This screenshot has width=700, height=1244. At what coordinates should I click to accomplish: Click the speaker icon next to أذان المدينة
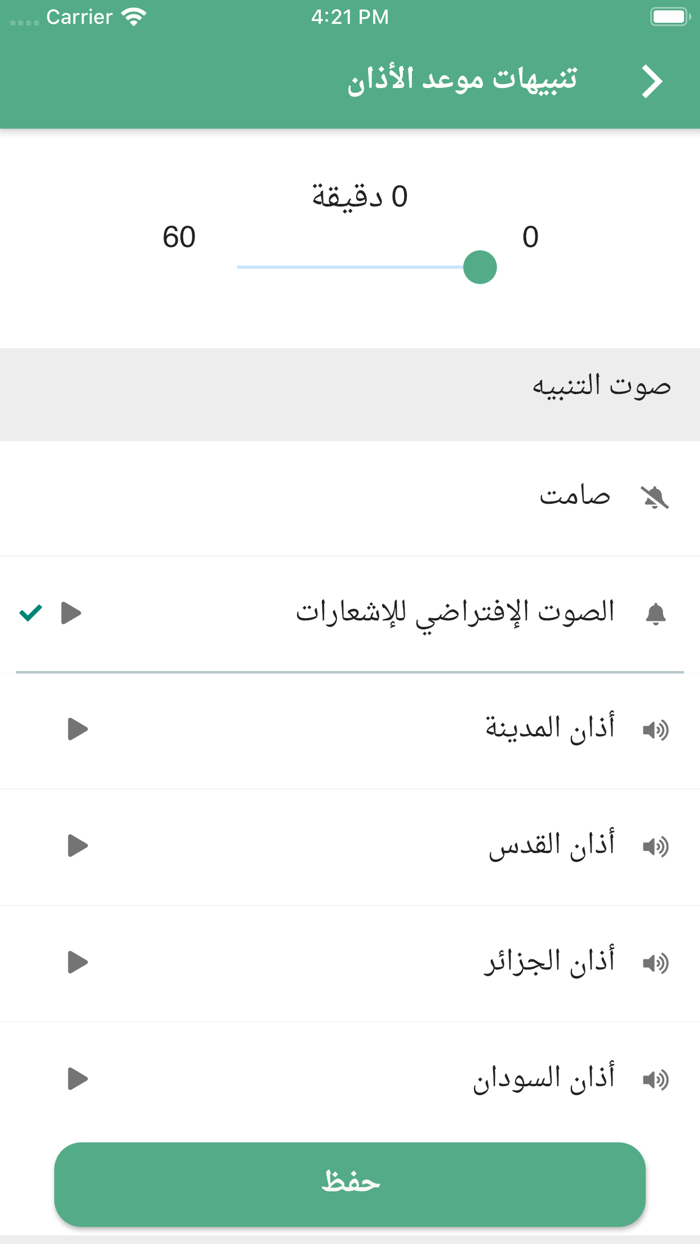click(x=655, y=729)
